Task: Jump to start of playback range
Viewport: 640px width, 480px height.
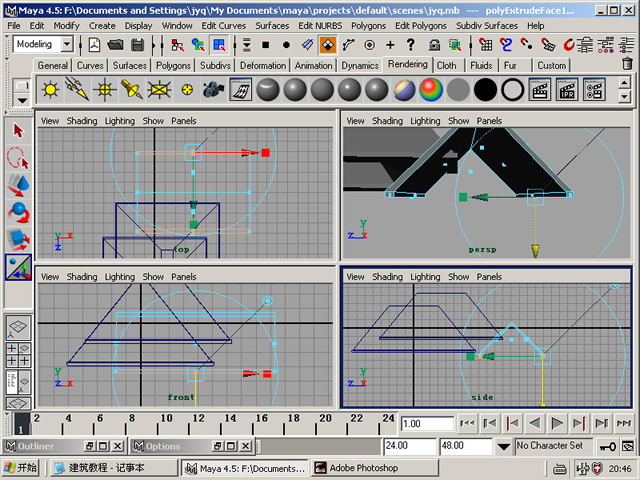Action: click(x=467, y=423)
